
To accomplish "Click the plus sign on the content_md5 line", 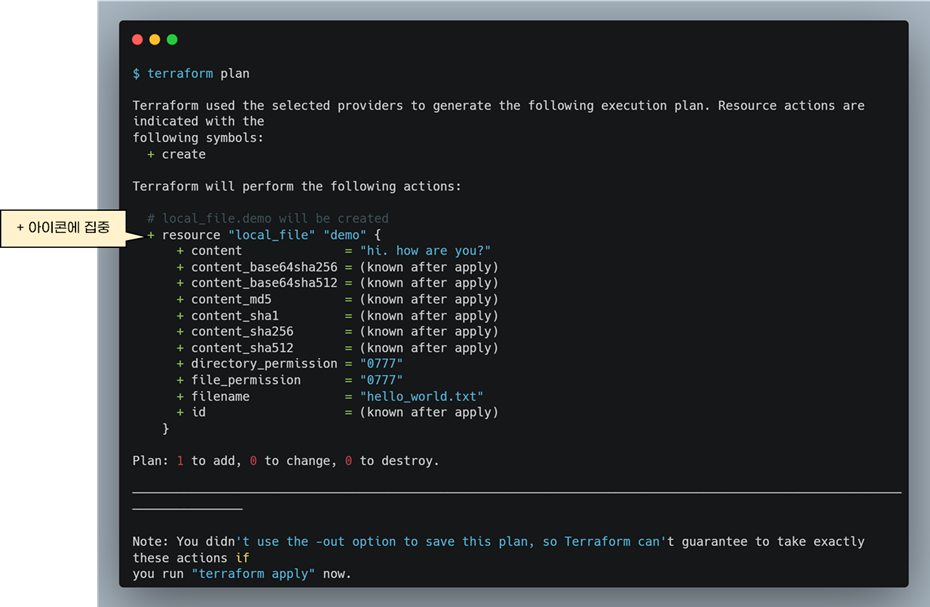I will [180, 300].
